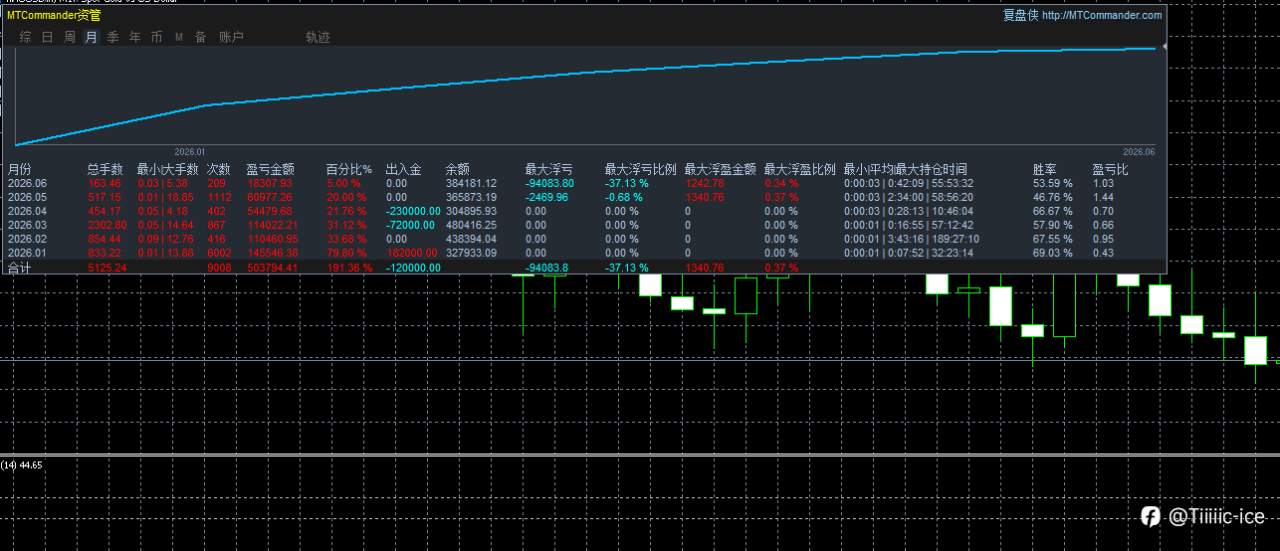Click the 百分比% column header
The width and height of the screenshot is (1280, 551).
[349, 170]
